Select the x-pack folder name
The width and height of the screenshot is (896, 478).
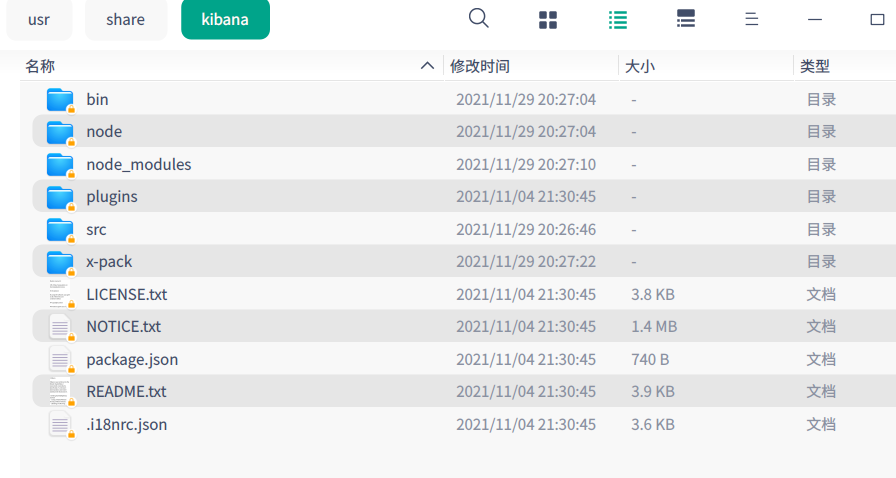pos(109,262)
